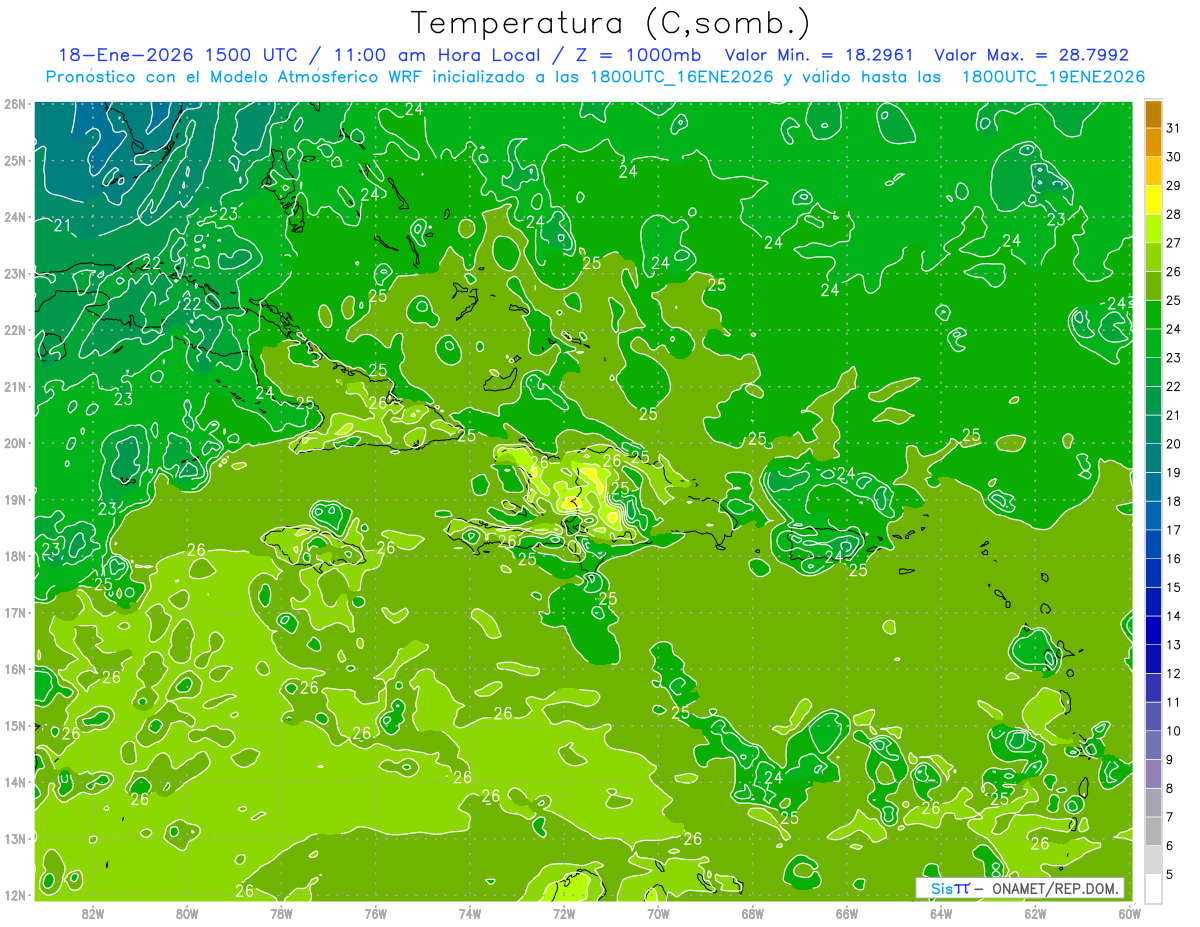
Task: Select the 'Valor Min. = 18.2961' value
Action: tap(820, 55)
